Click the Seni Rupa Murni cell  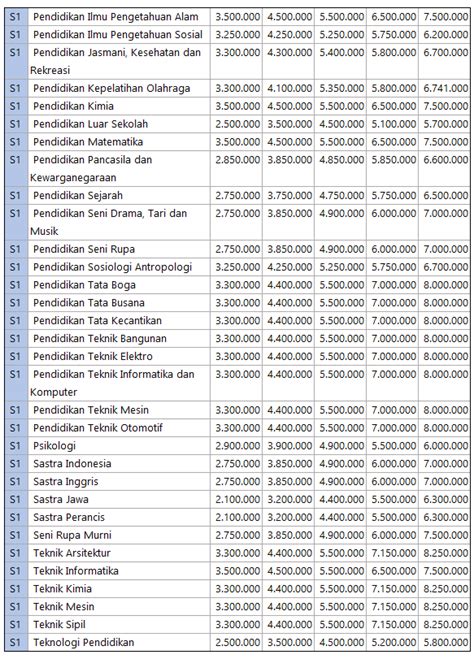[119, 535]
